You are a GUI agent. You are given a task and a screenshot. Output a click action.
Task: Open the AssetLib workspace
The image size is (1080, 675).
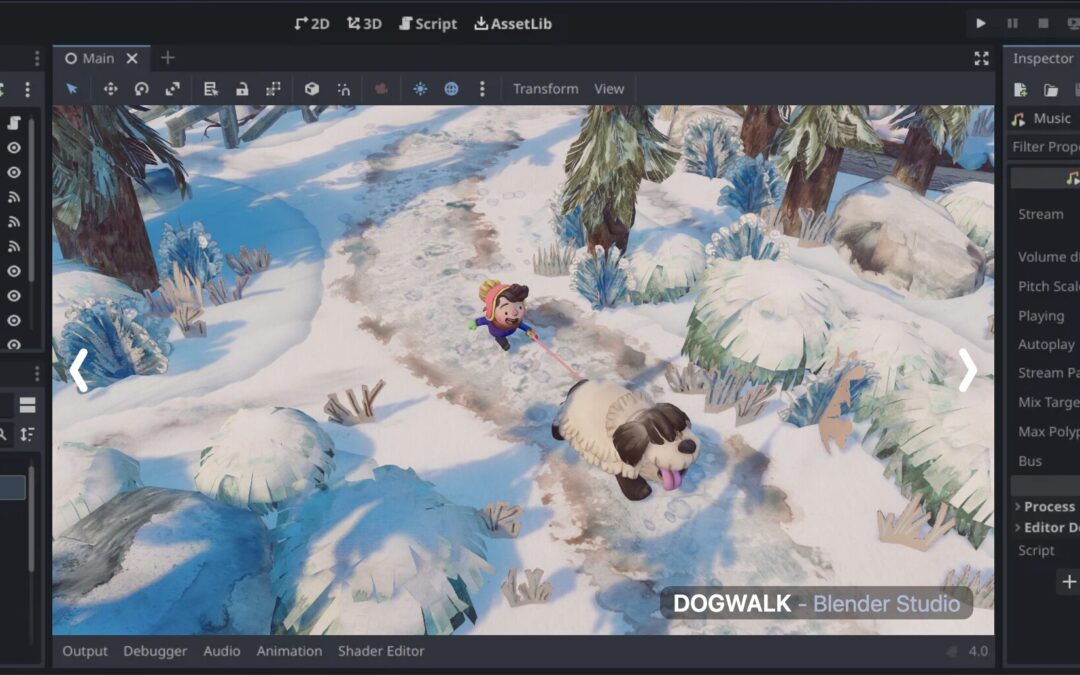tap(512, 24)
